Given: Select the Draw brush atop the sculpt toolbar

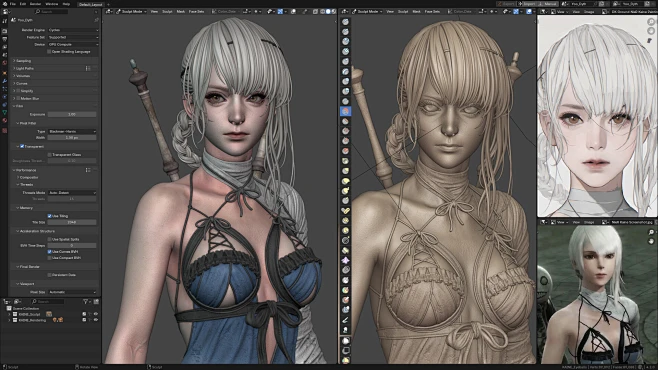Looking at the screenshot, I should coord(345,21).
